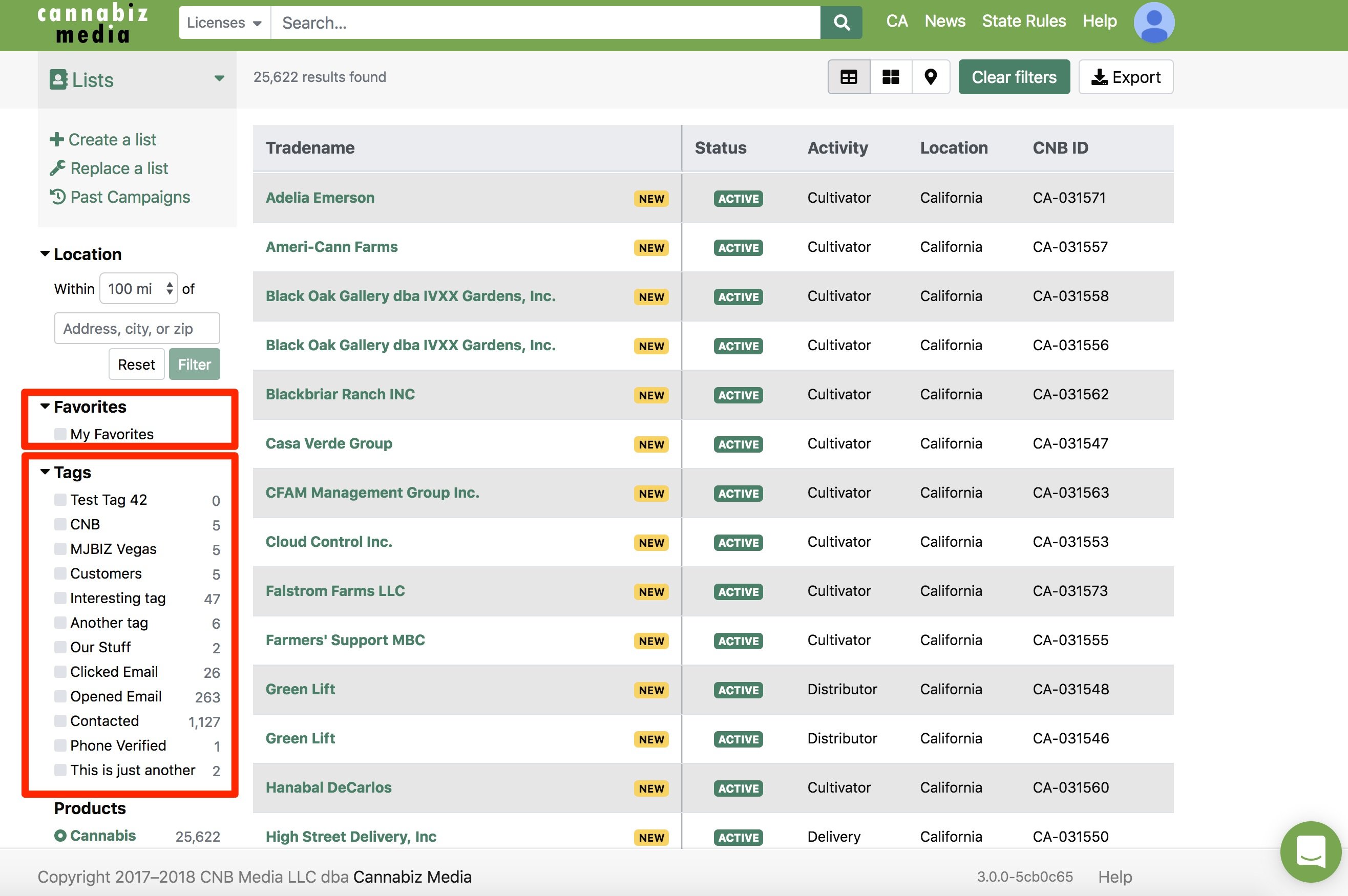The height and width of the screenshot is (896, 1348).
Task: Collapse the Location filter section
Action: (x=45, y=254)
